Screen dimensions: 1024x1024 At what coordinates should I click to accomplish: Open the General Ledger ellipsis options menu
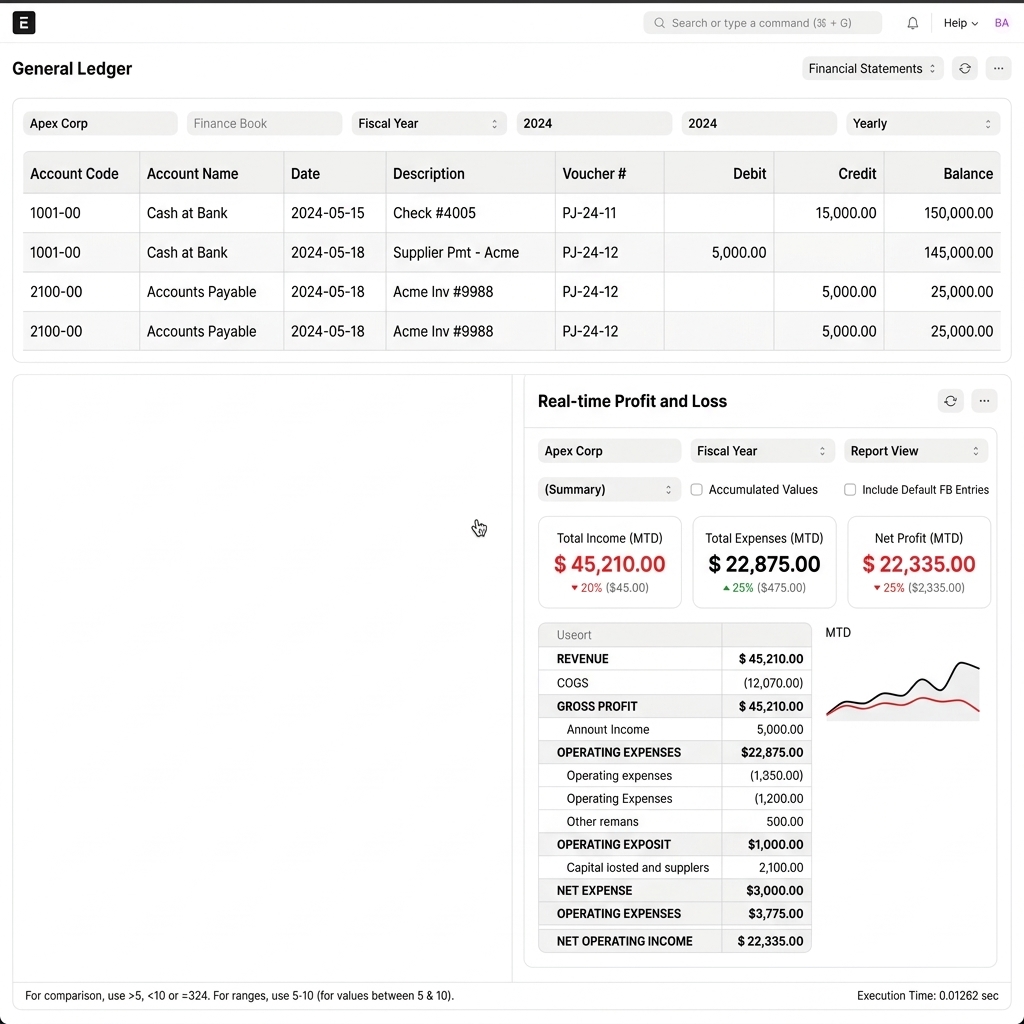(x=998, y=68)
